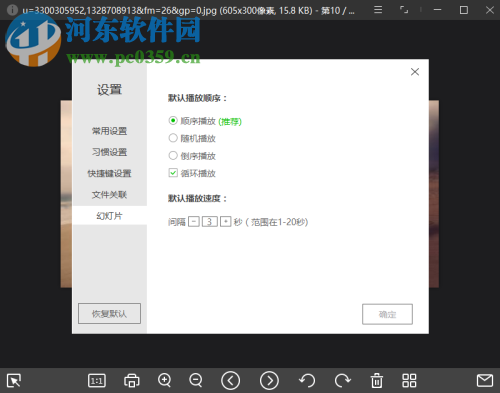Viewport: 500px width, 393px height.
Task: Click the green (推荐) label
Action: click(x=230, y=121)
